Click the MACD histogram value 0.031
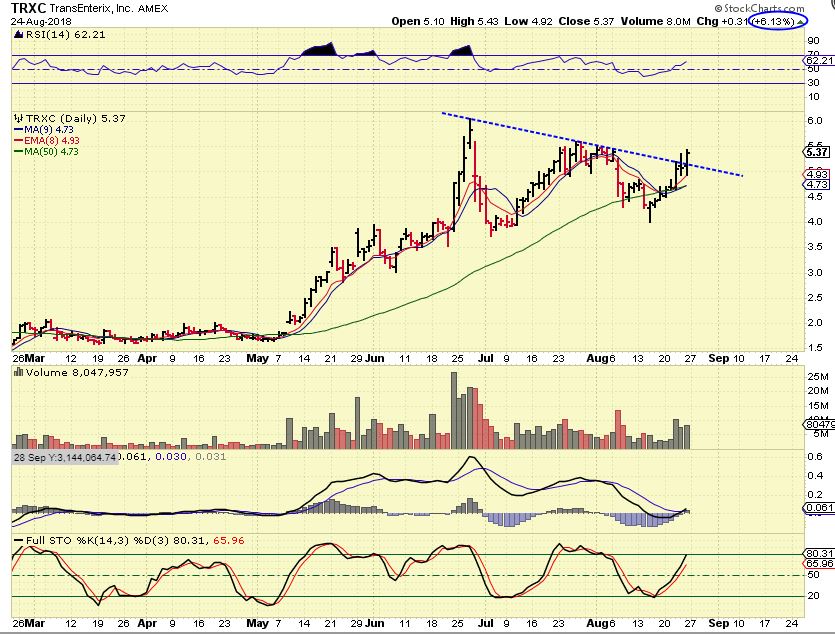 coord(210,457)
